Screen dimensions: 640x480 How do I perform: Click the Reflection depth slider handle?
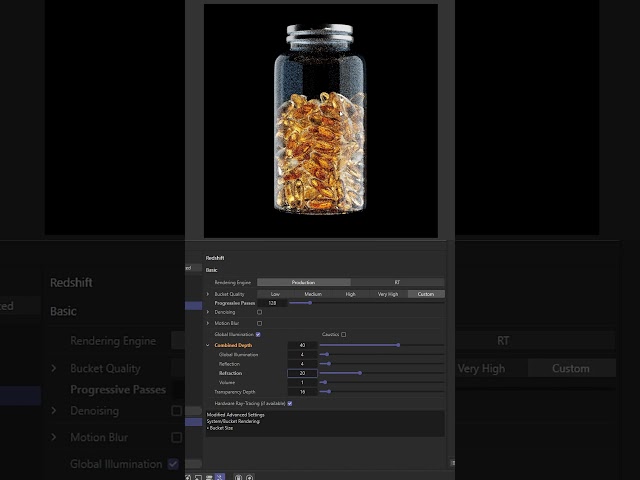click(329, 363)
